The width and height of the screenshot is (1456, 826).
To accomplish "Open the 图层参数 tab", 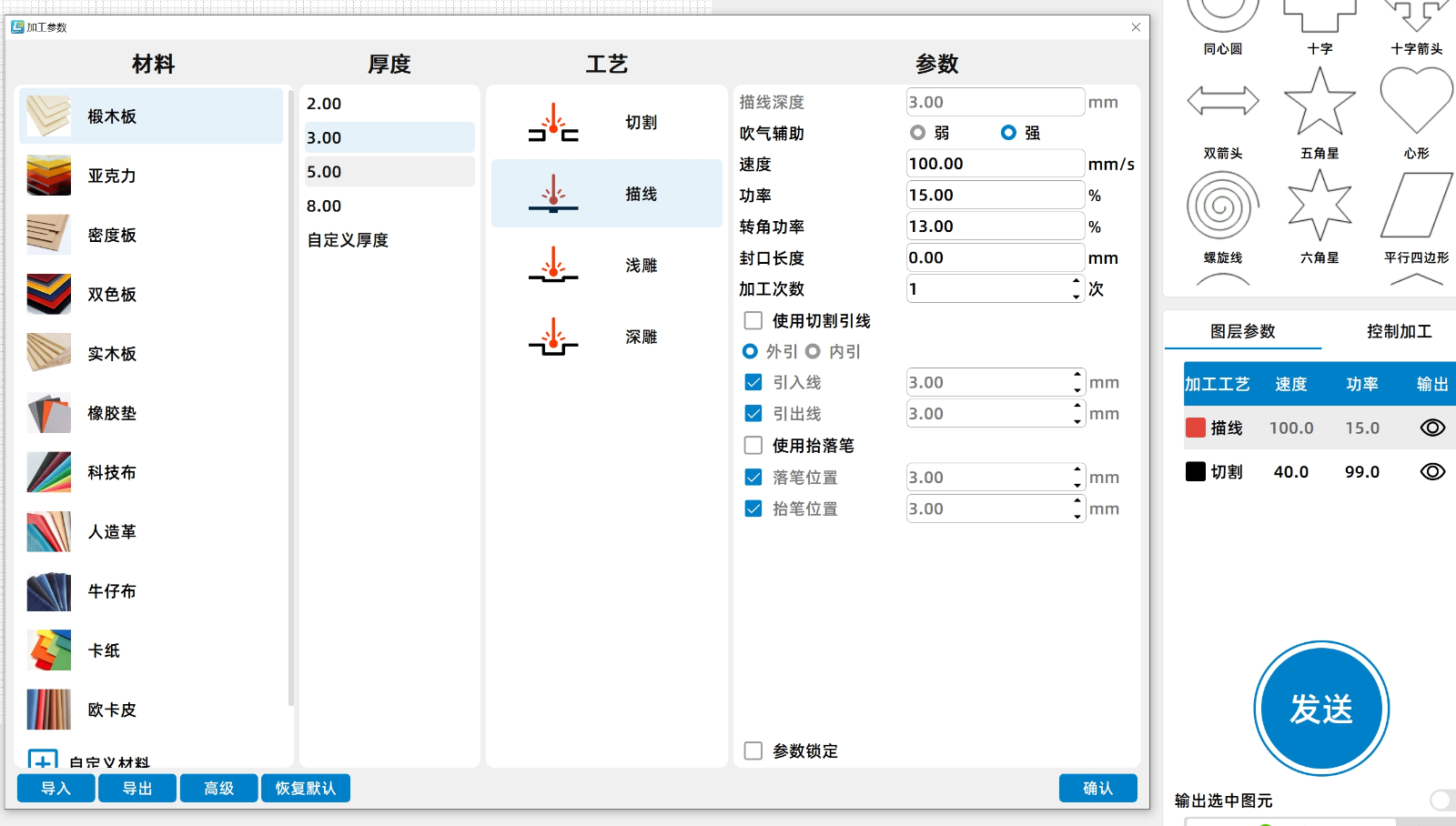I will [1242, 331].
